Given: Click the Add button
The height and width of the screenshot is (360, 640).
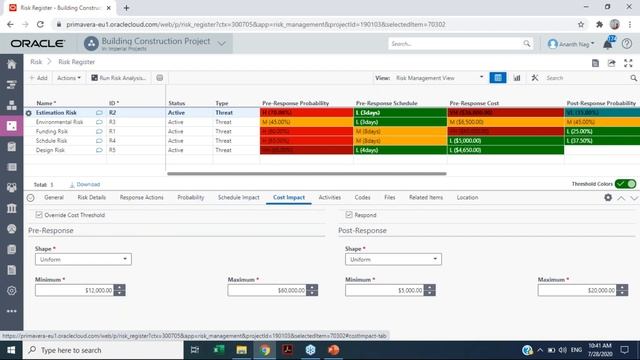Looking at the screenshot, I should pyautogui.click(x=39, y=78).
